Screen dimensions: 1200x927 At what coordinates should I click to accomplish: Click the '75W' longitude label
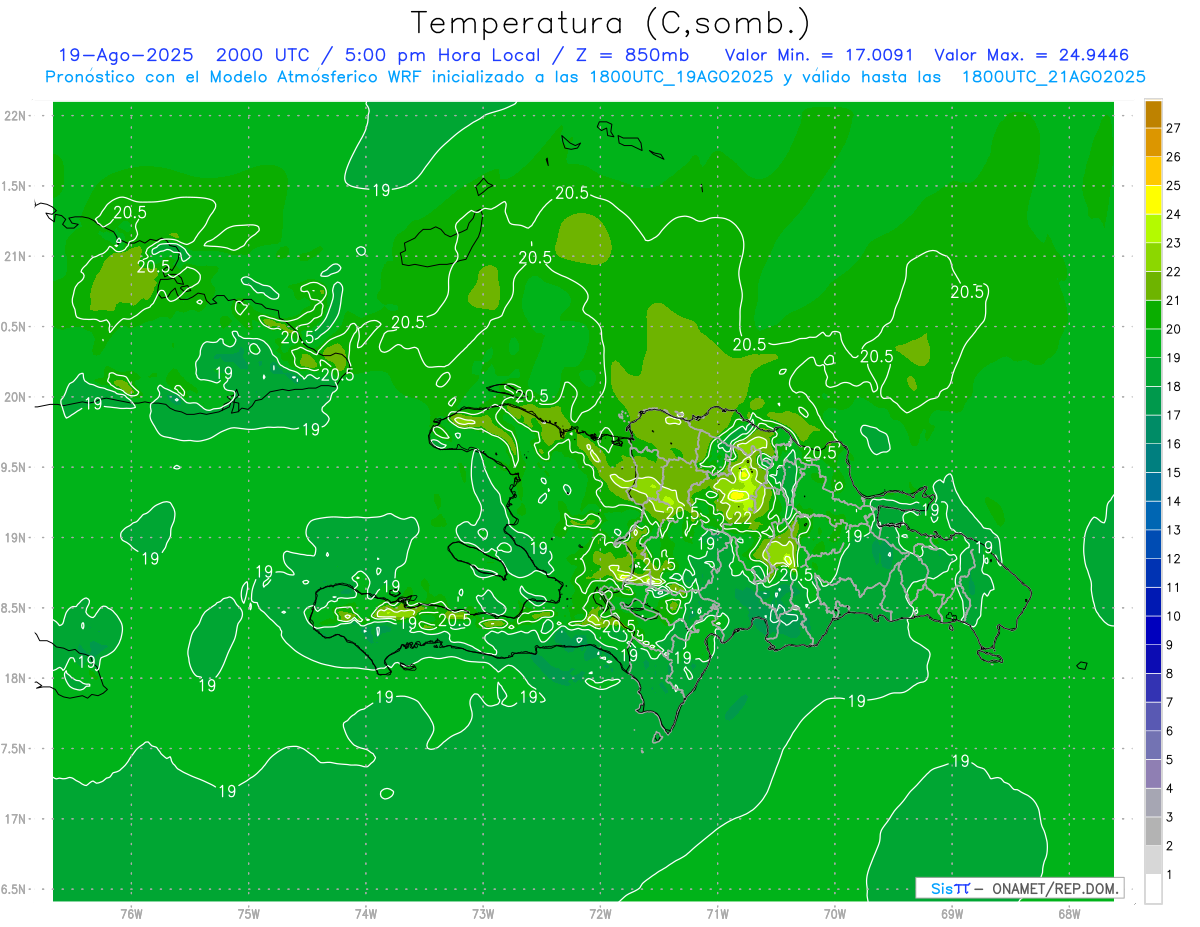point(248,914)
